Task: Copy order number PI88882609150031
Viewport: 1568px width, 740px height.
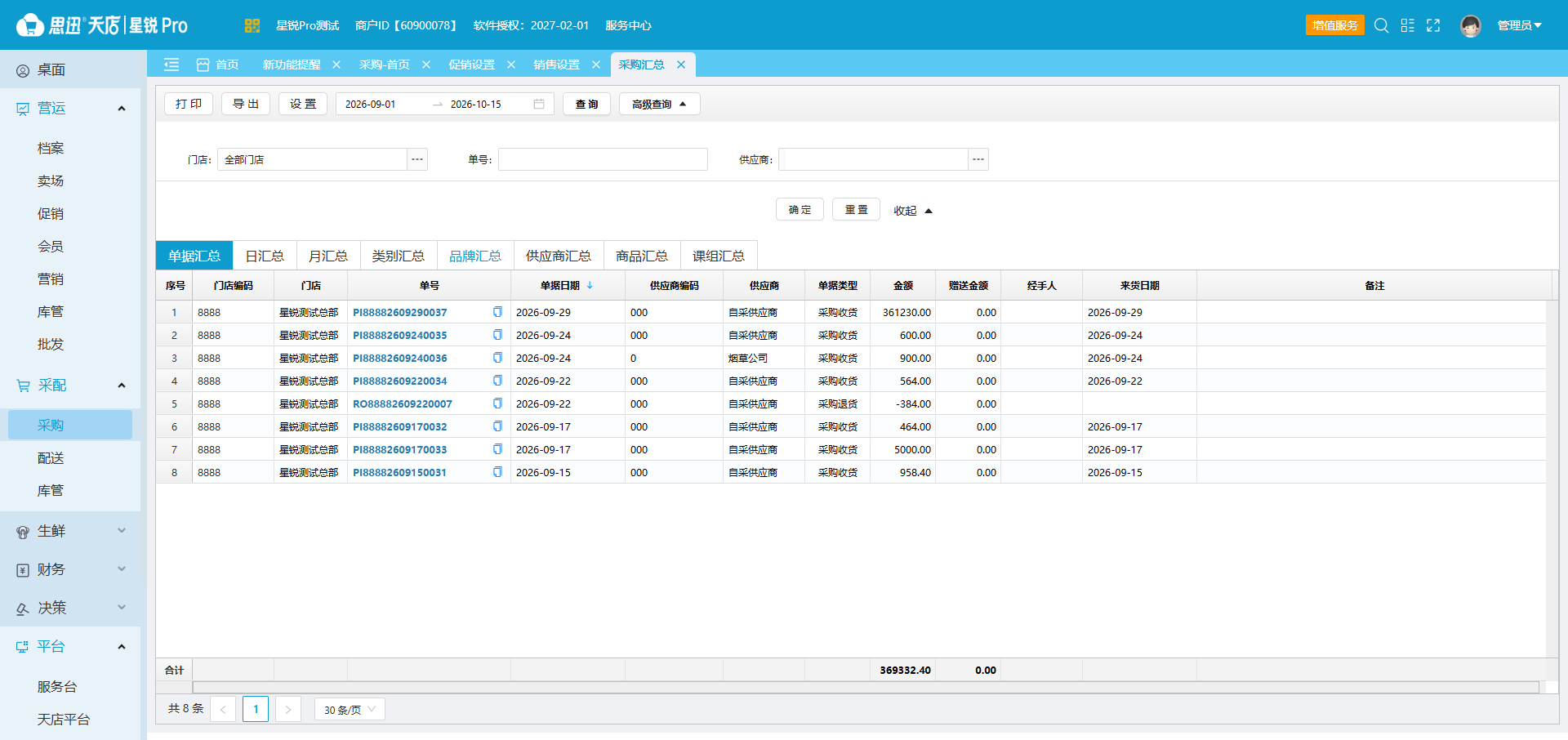Action: tap(497, 472)
